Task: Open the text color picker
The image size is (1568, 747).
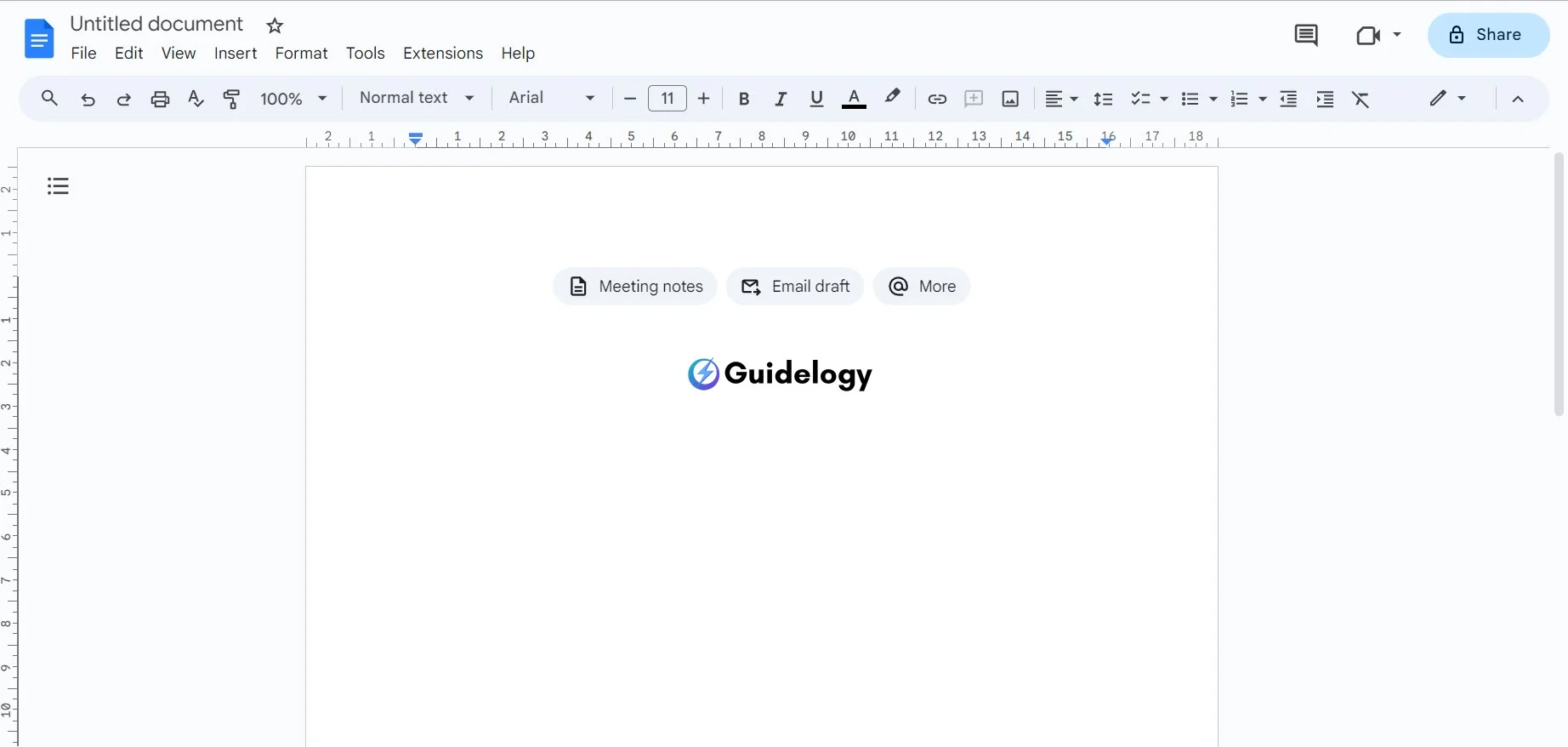Action: coord(854,99)
